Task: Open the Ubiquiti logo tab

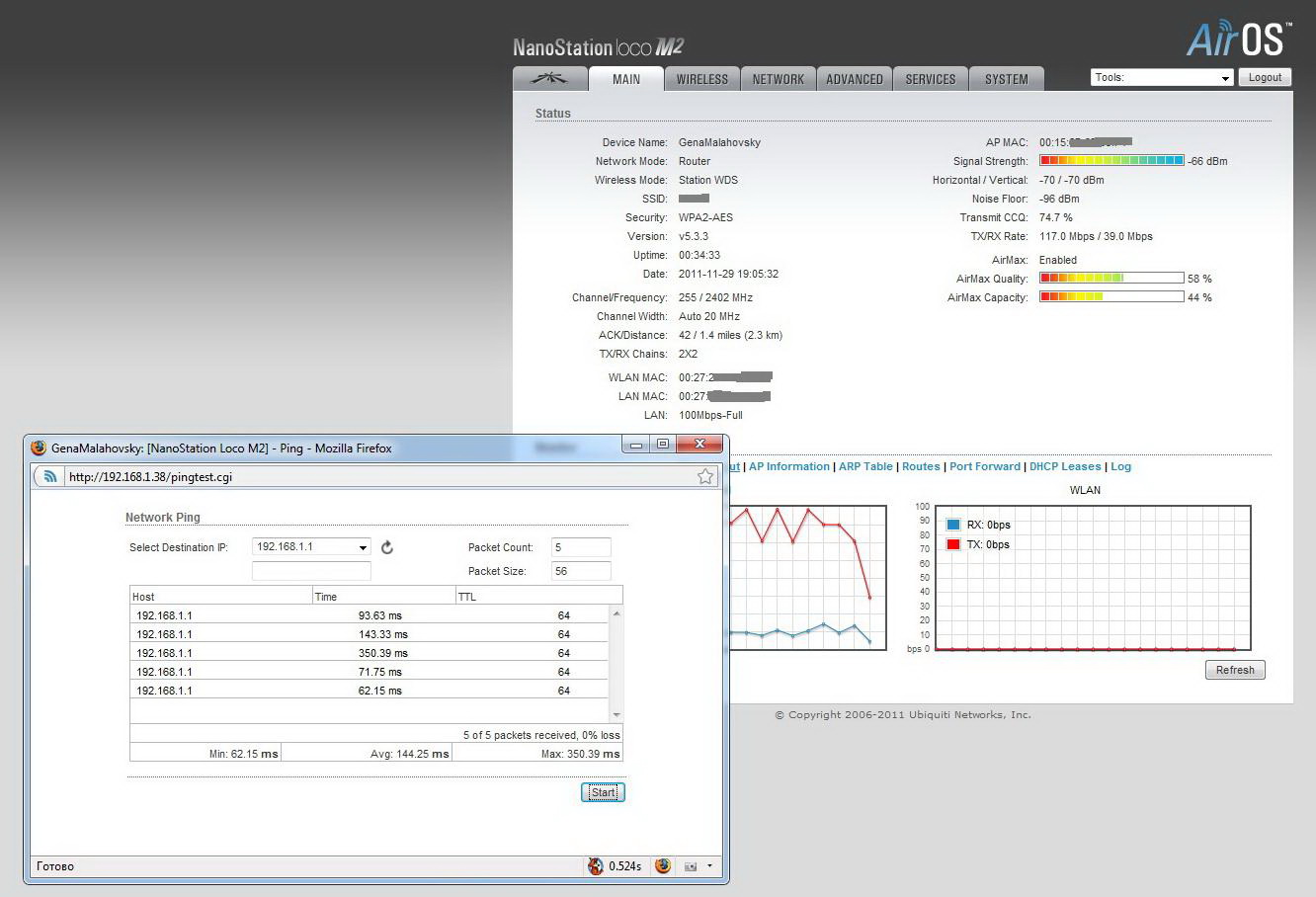Action: (x=549, y=79)
